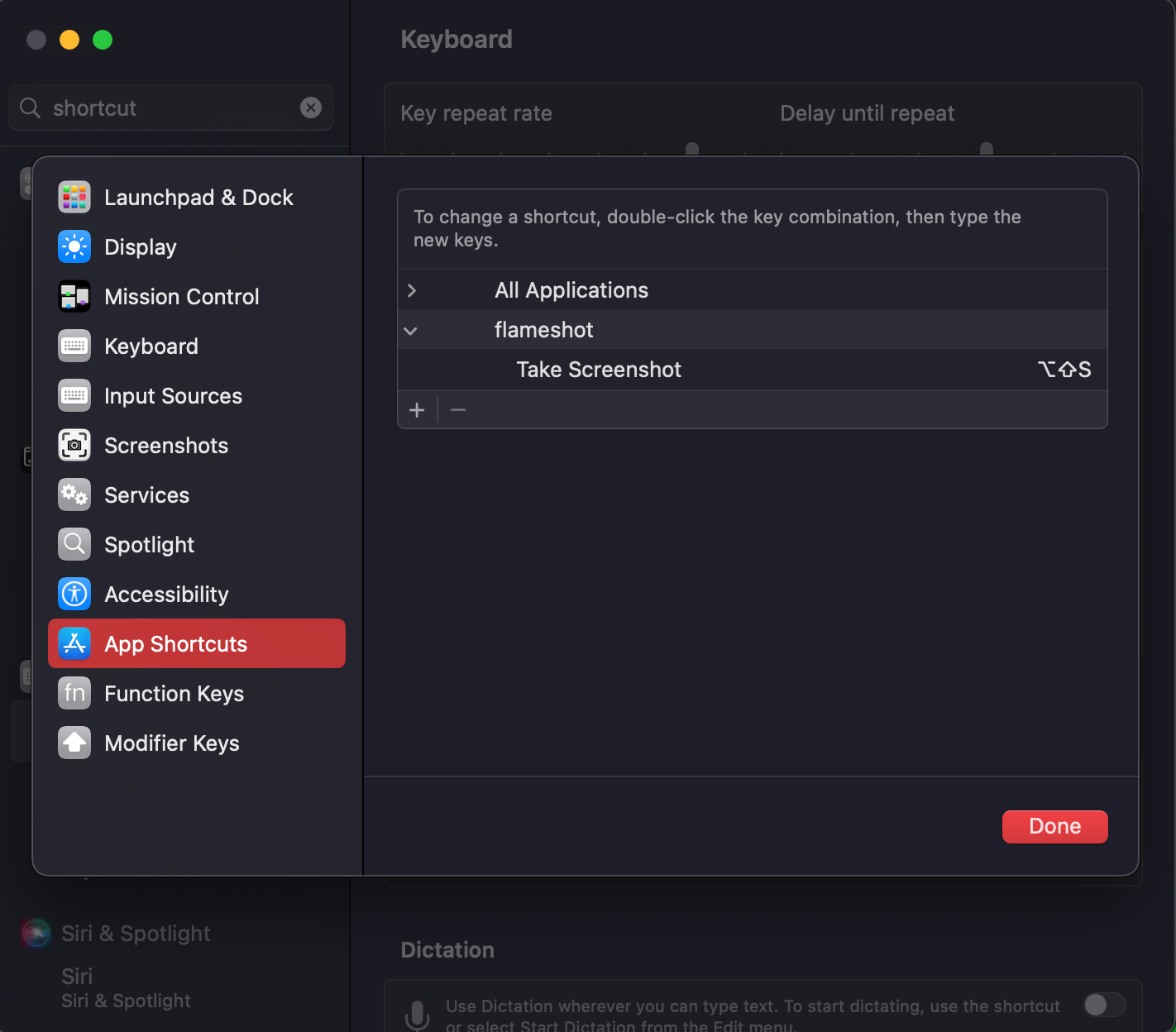
Task: Adjust the Key repeat rate slider
Action: click(691, 150)
